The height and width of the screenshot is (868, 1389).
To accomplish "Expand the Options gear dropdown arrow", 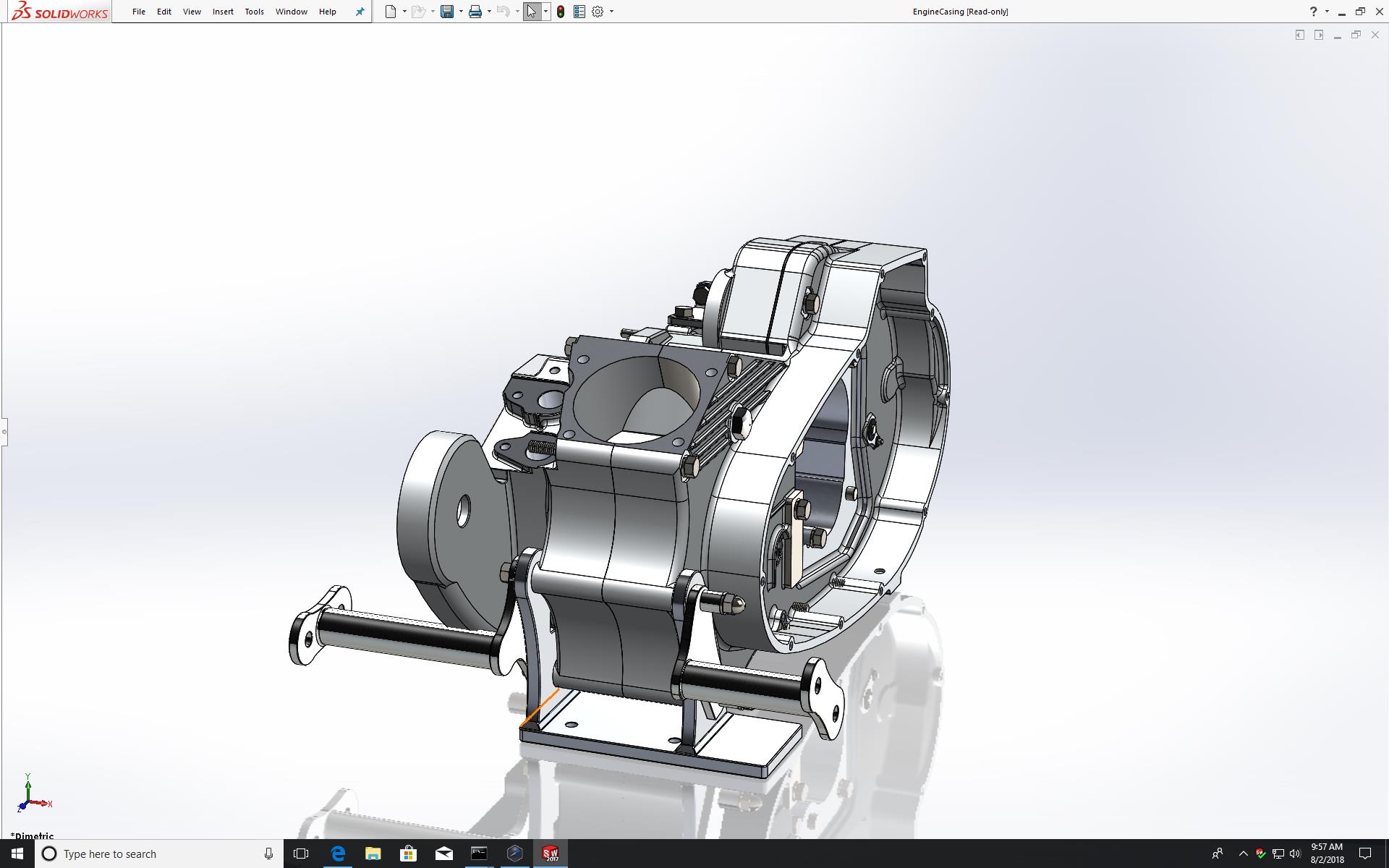I will pyautogui.click(x=611, y=12).
